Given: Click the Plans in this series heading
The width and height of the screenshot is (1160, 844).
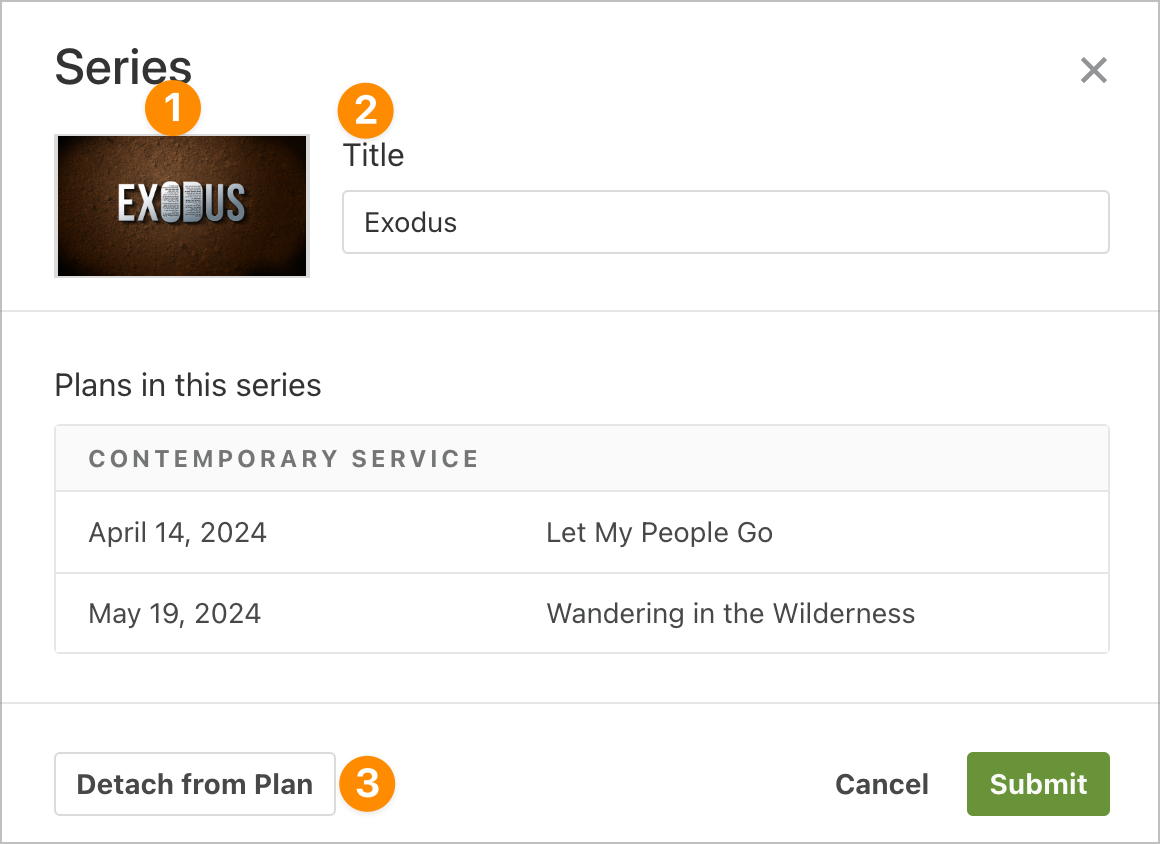Looking at the screenshot, I should click(x=188, y=385).
